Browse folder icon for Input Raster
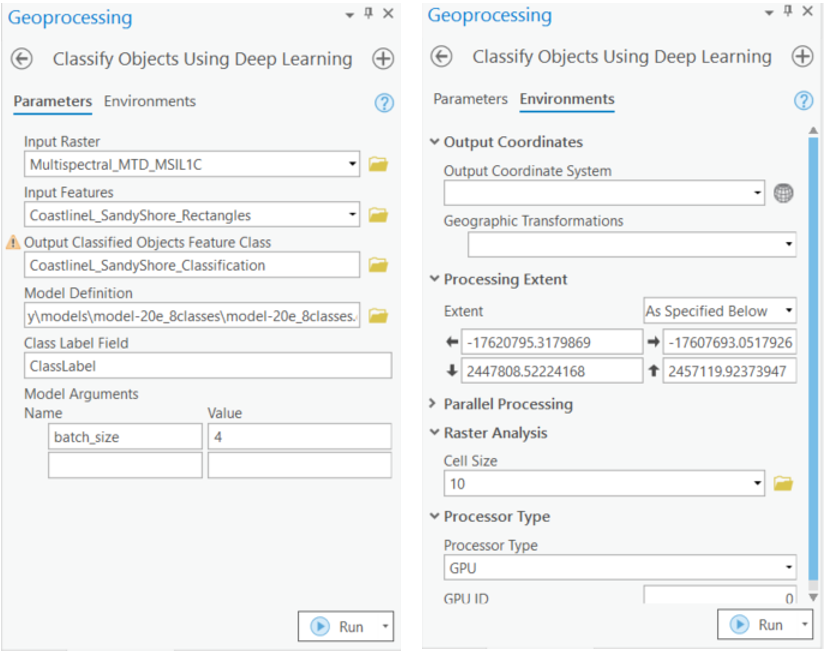This screenshot has height=652, width=825. 378,164
